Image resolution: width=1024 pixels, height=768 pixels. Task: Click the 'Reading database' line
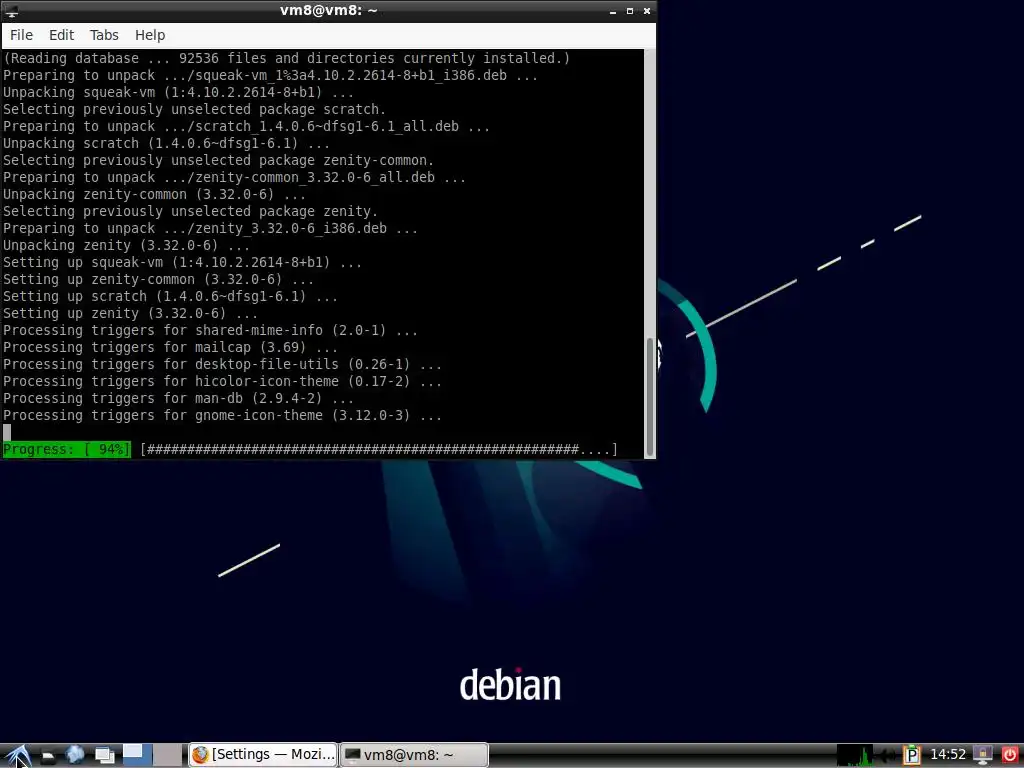(286, 58)
